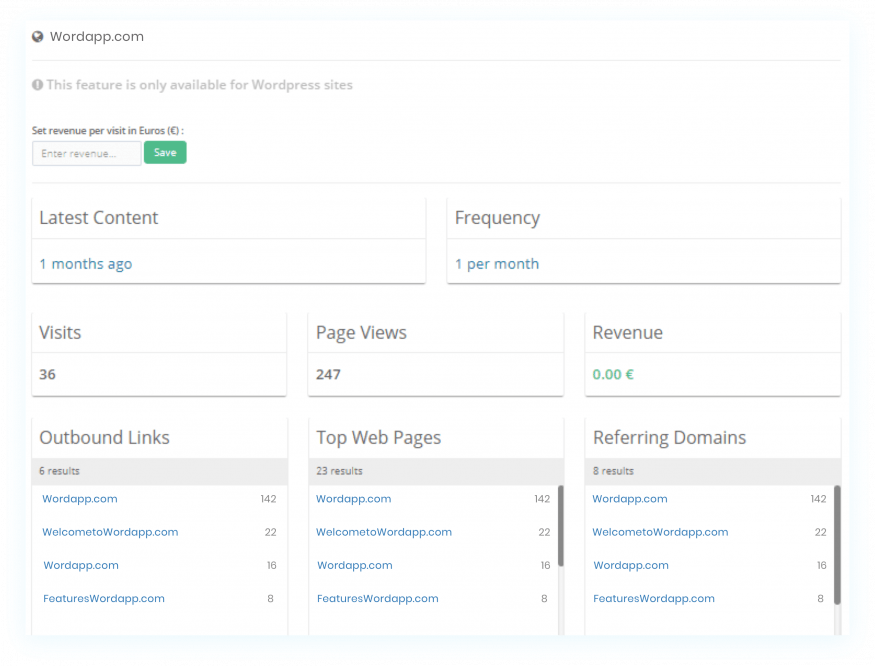This screenshot has height=666, width=875.
Task: Open the Wordapp.com link under Referring Domains
Action: 630,499
